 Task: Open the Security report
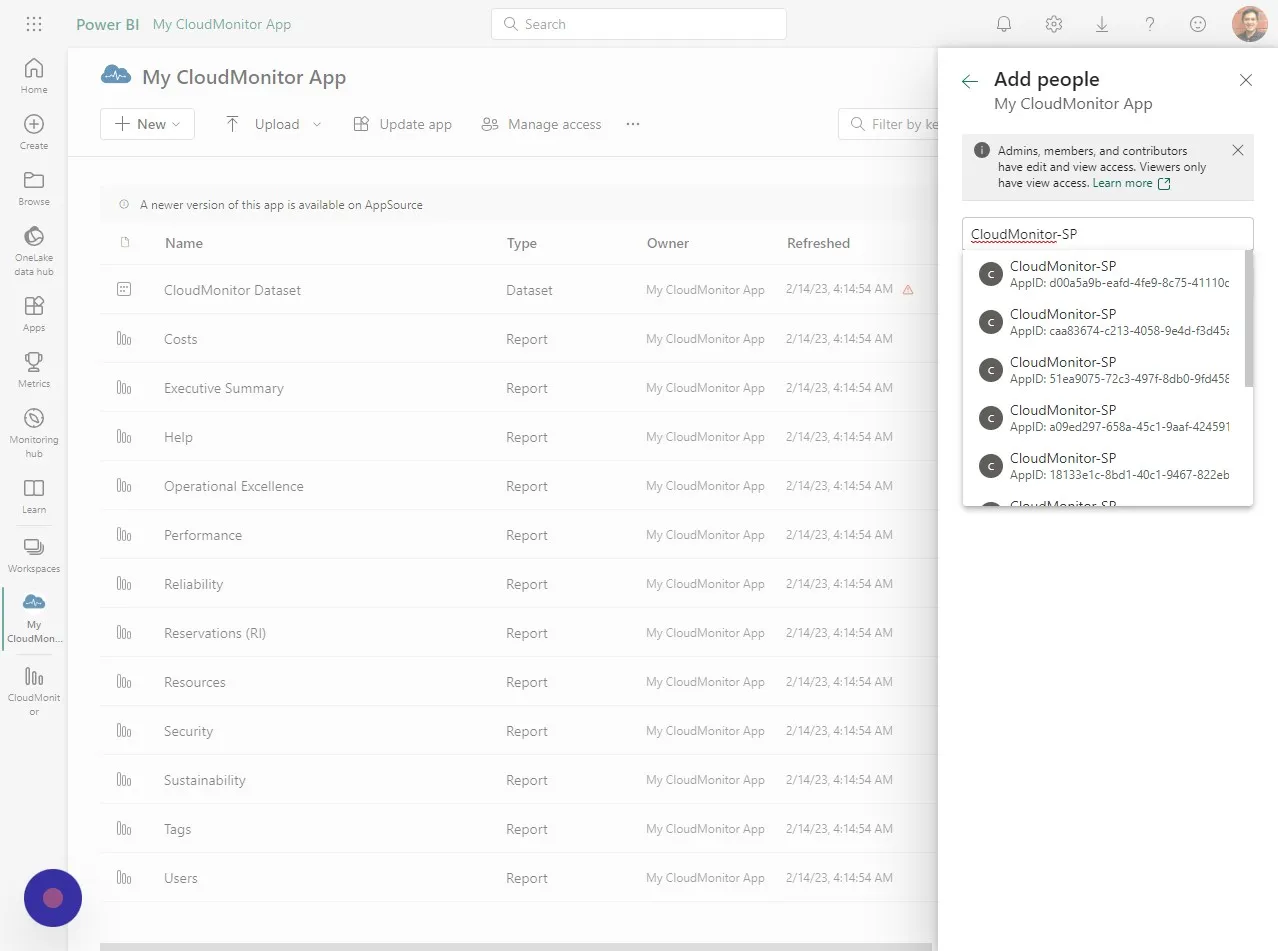point(189,731)
